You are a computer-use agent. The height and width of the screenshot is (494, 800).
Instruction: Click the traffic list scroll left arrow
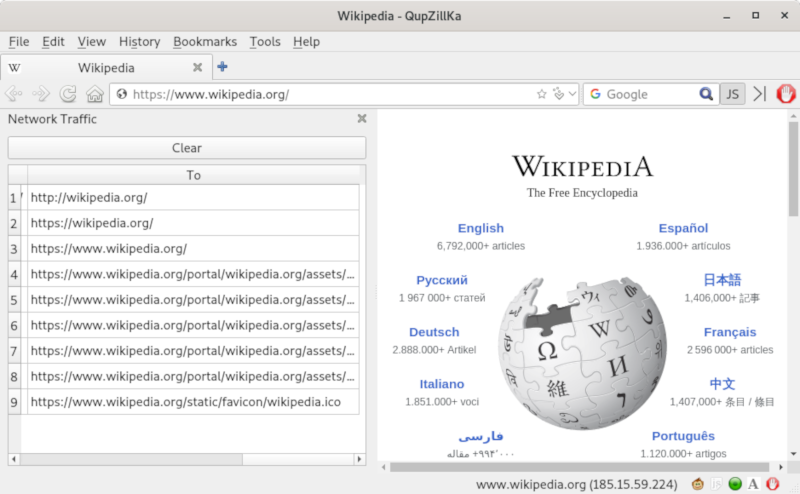pos(14,459)
